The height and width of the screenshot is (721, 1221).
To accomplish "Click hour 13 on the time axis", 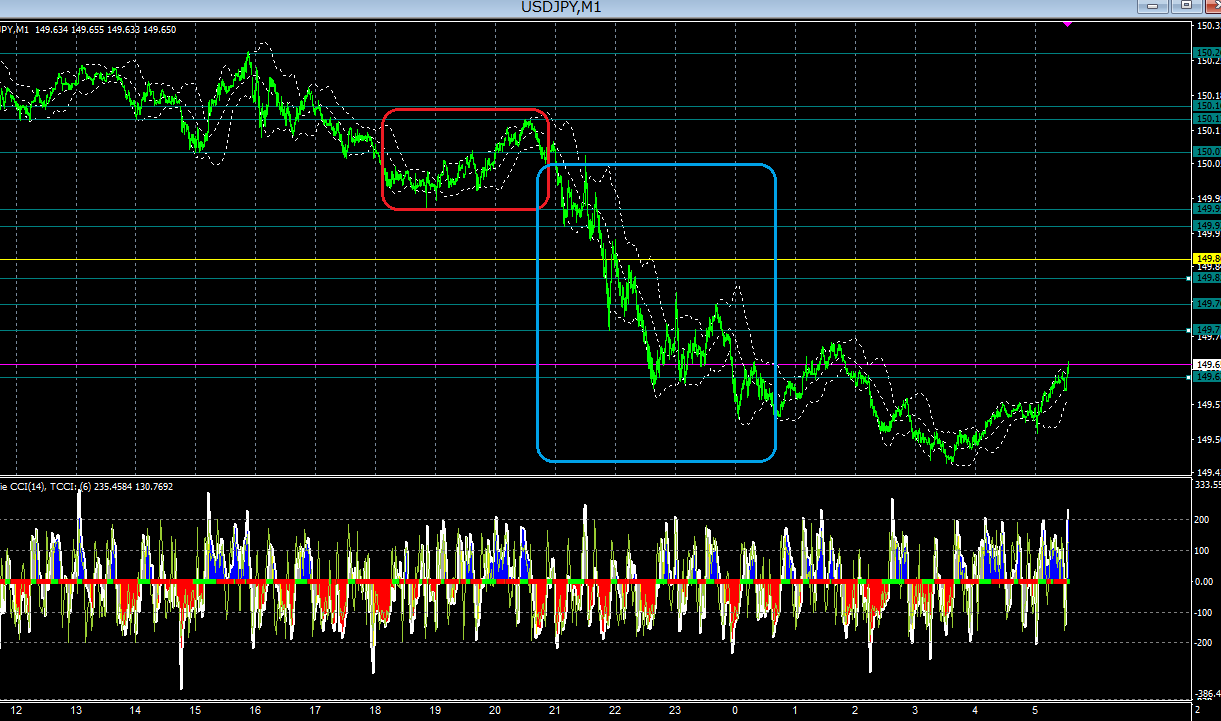I will pyautogui.click(x=76, y=711).
